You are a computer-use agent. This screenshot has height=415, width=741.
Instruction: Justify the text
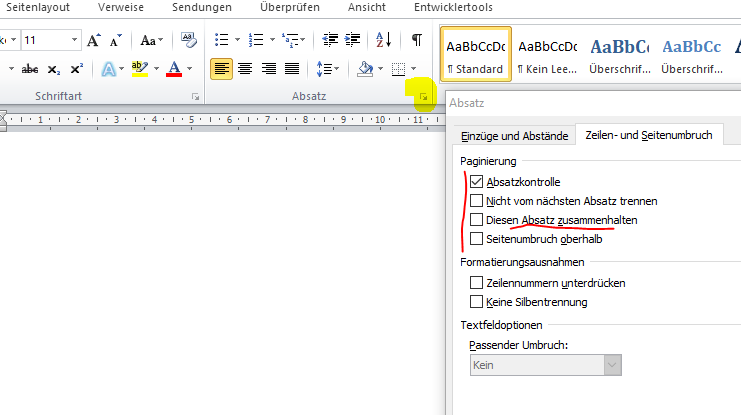coord(292,69)
